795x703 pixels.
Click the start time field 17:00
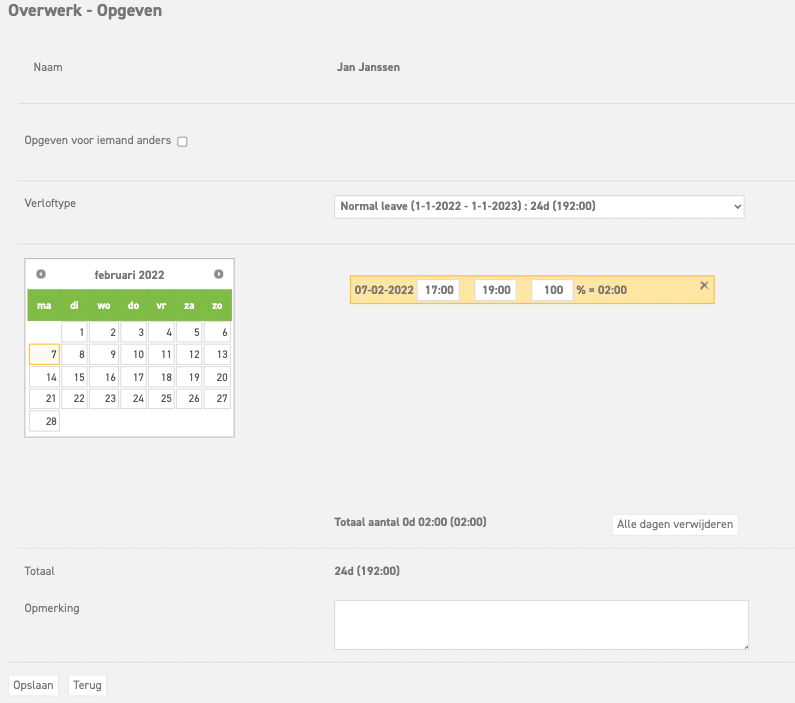click(x=438, y=290)
